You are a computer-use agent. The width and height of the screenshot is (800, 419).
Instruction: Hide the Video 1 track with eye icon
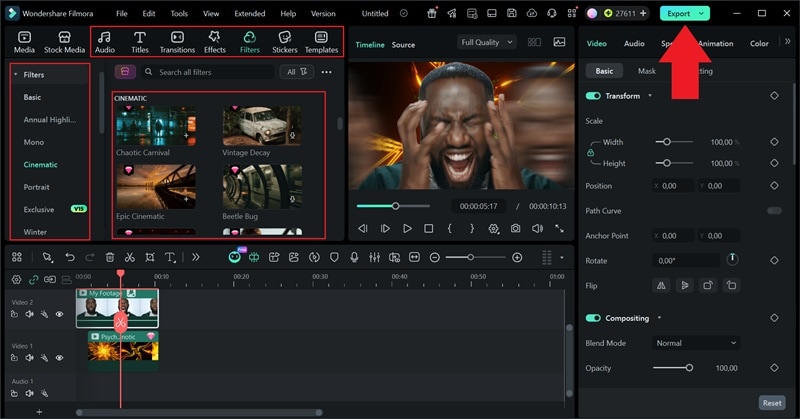pos(59,358)
